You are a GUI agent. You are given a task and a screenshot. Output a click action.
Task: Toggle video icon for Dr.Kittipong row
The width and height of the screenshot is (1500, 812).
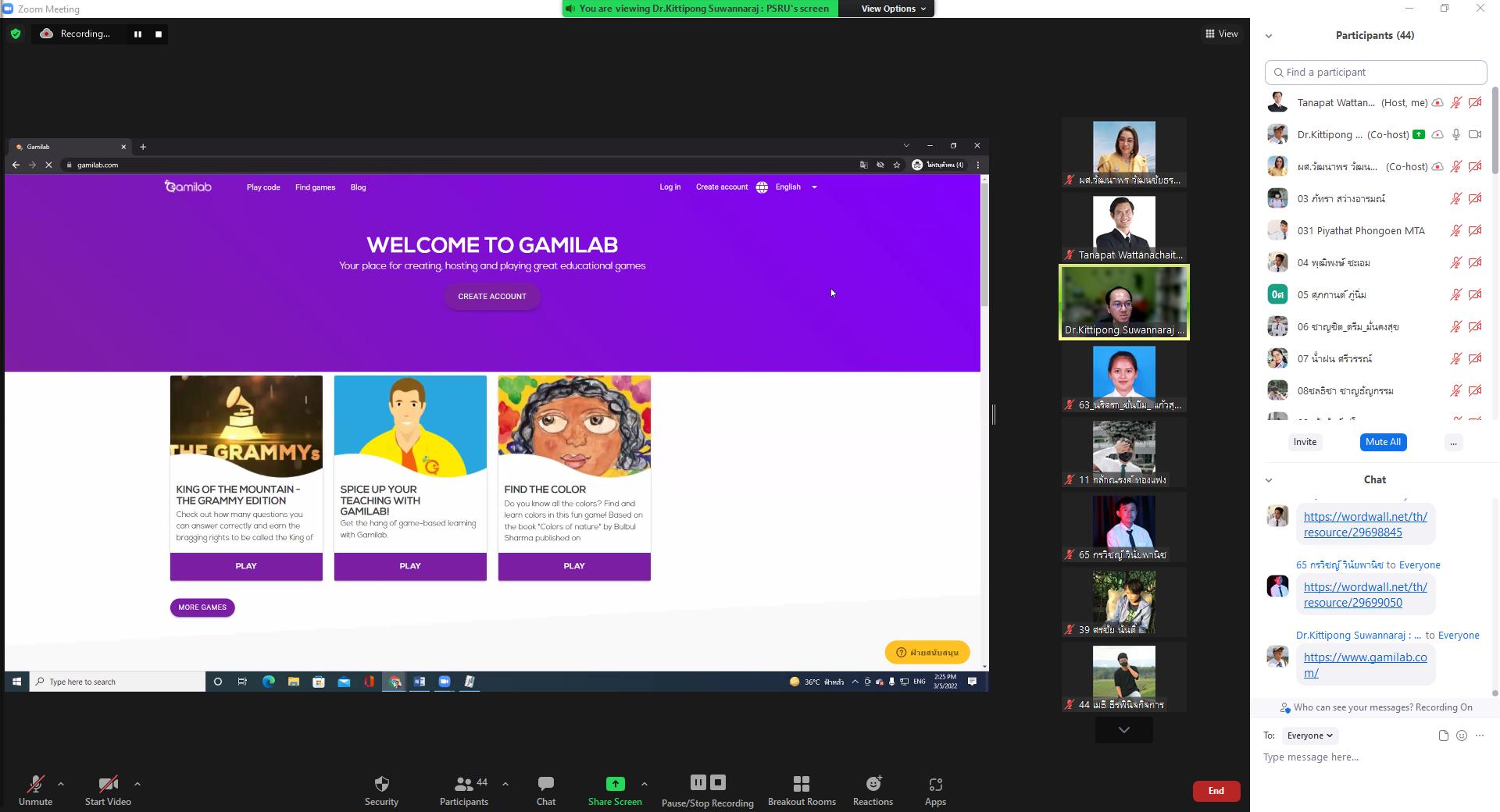point(1475,134)
